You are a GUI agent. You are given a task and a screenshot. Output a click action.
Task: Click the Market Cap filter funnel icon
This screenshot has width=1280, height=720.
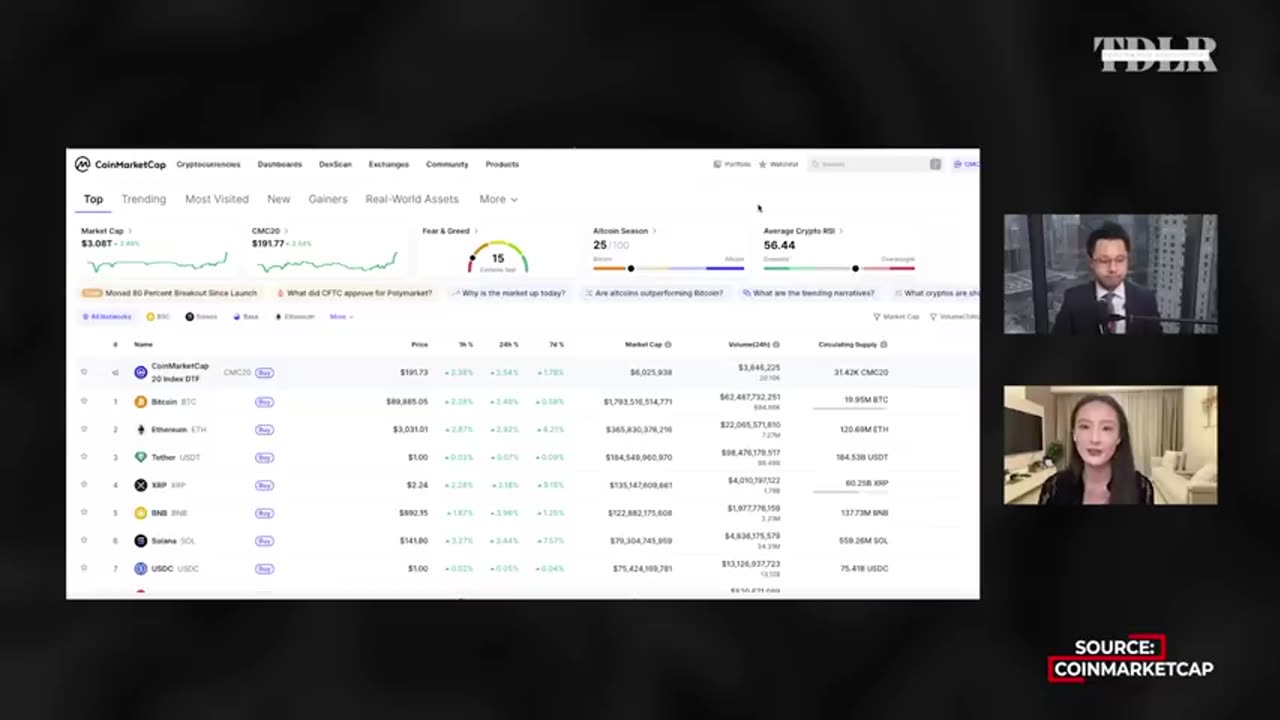click(877, 317)
